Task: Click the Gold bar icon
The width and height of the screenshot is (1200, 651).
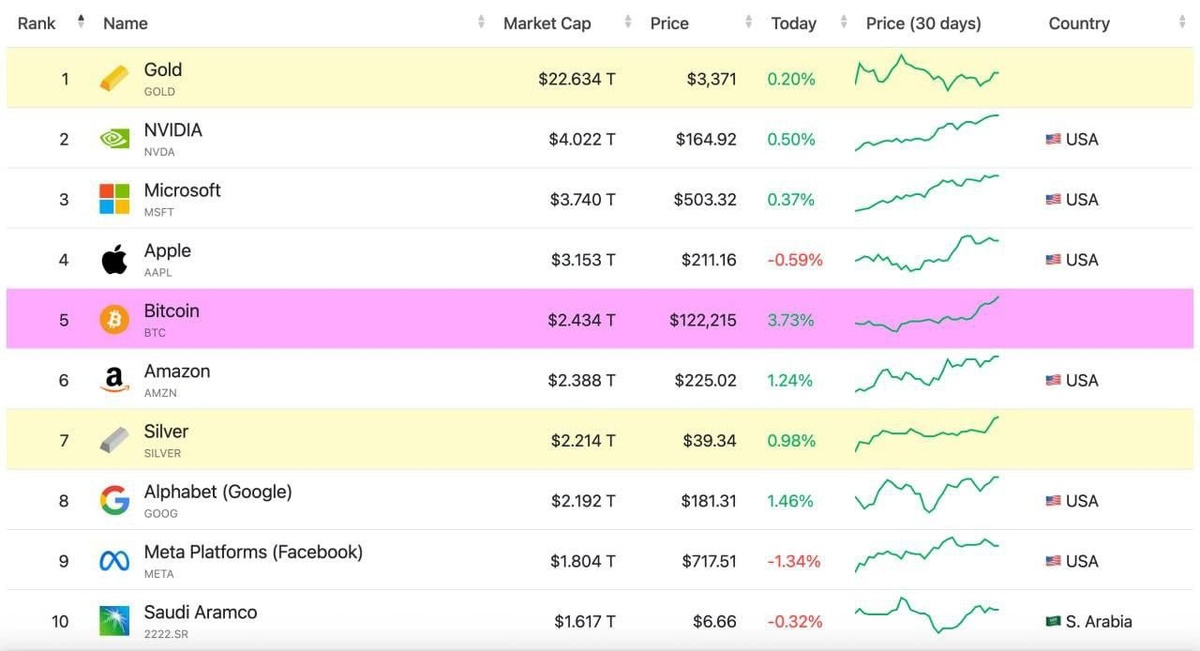Action: (x=114, y=78)
